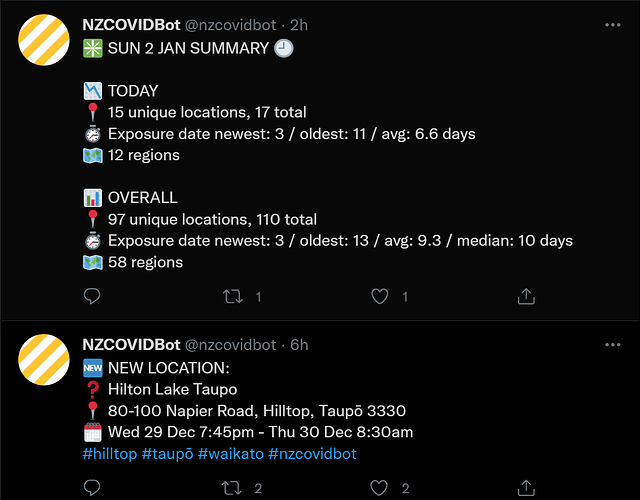Viewport: 640px width, 500px height.
Task: Share the Hilton Lake Taupo tweet
Action: 525,487
